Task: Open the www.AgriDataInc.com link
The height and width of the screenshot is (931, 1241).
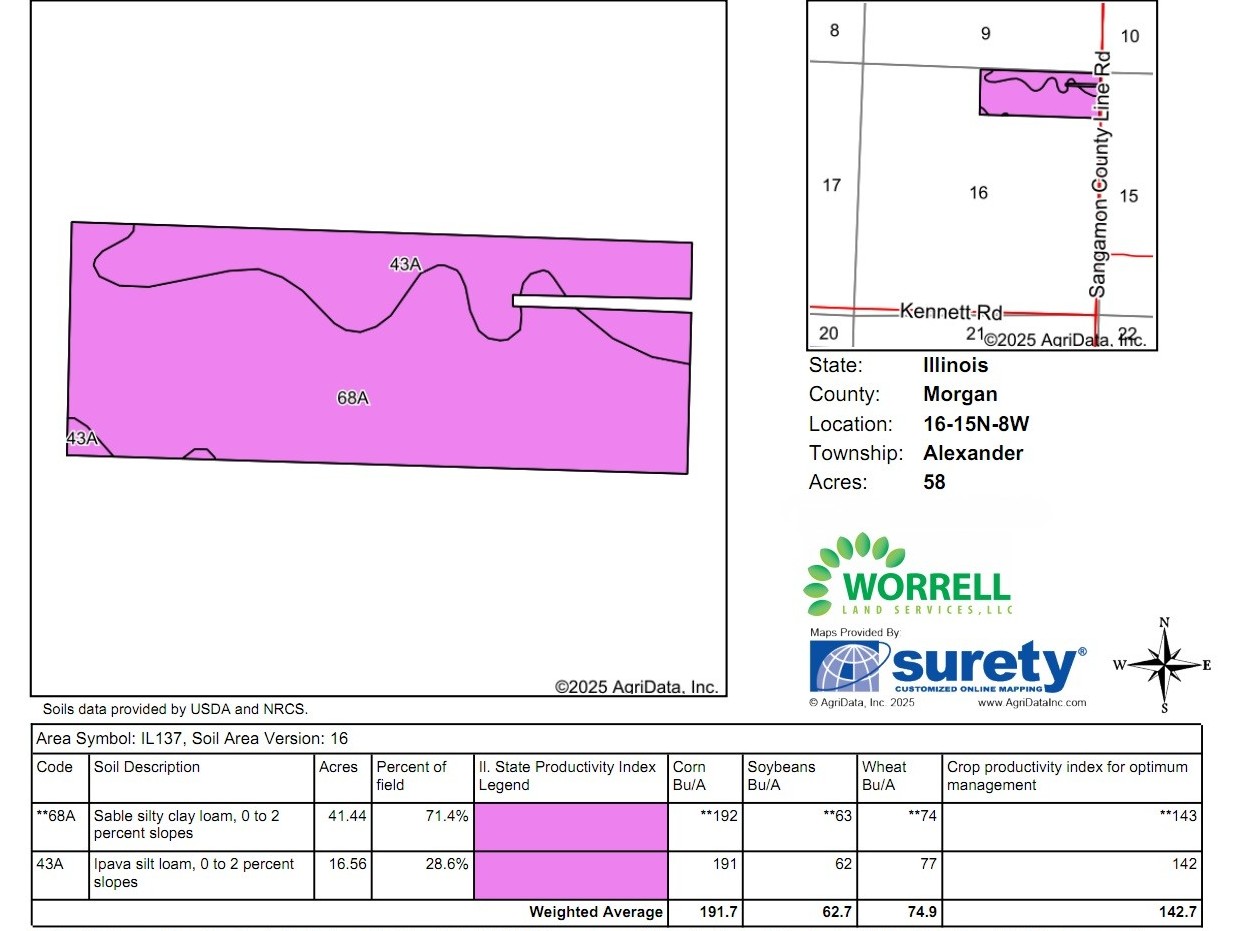Action: (x=1031, y=703)
